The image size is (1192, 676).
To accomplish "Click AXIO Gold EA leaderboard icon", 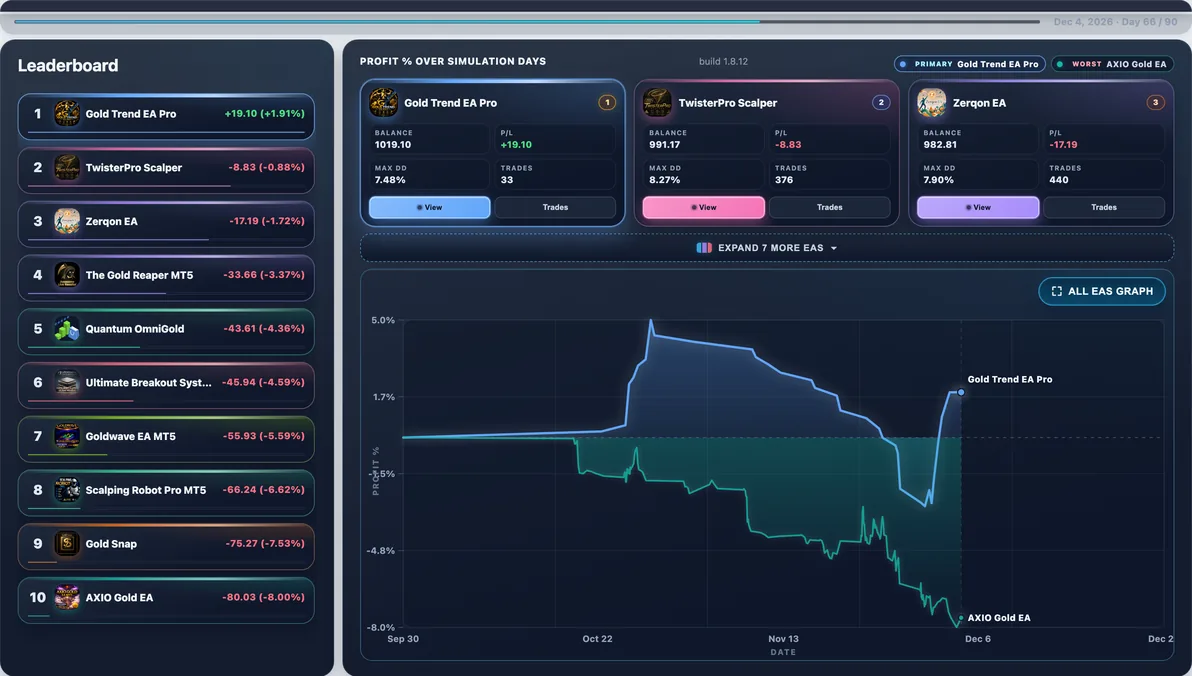I will pos(67,598).
